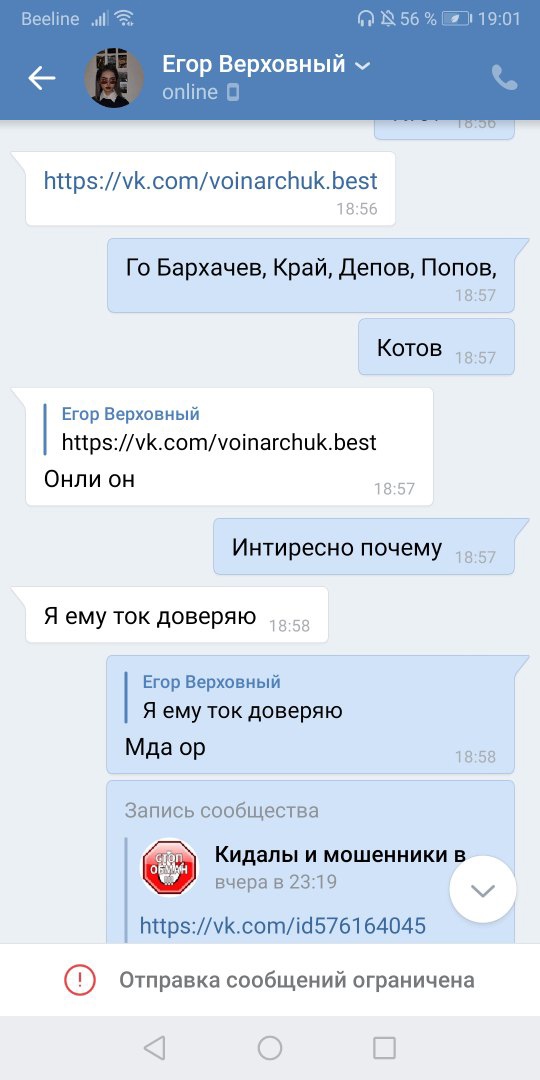The height and width of the screenshot is (1080, 540).
Task: Open the first vk.com/voinarchuk.best link
Action: [x=211, y=180]
